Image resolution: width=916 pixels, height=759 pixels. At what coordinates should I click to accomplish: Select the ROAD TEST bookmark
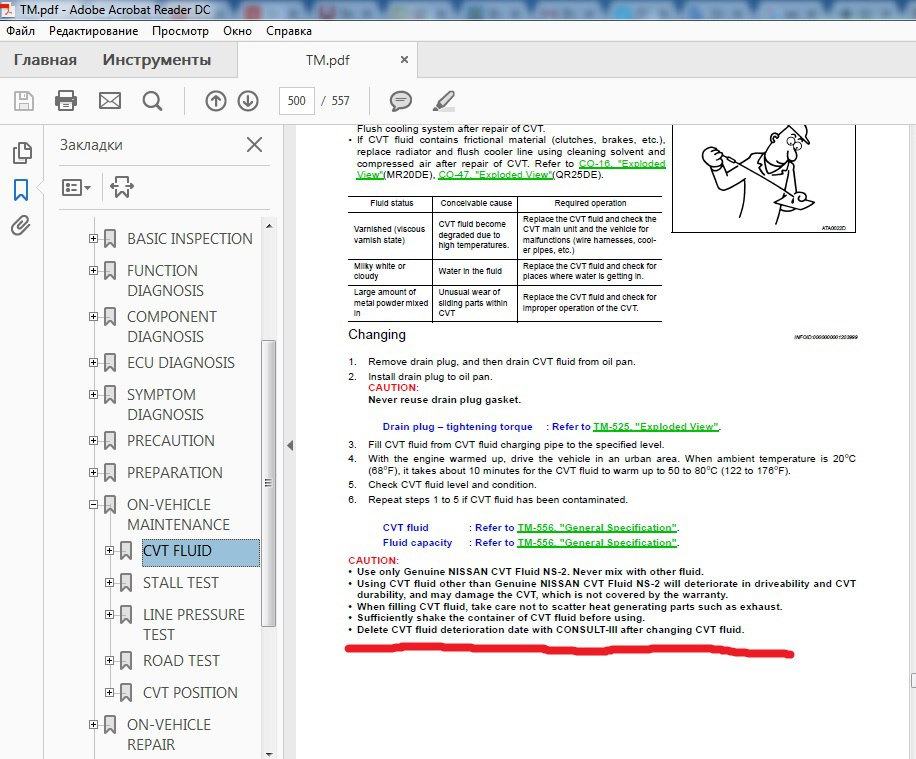coord(181,661)
